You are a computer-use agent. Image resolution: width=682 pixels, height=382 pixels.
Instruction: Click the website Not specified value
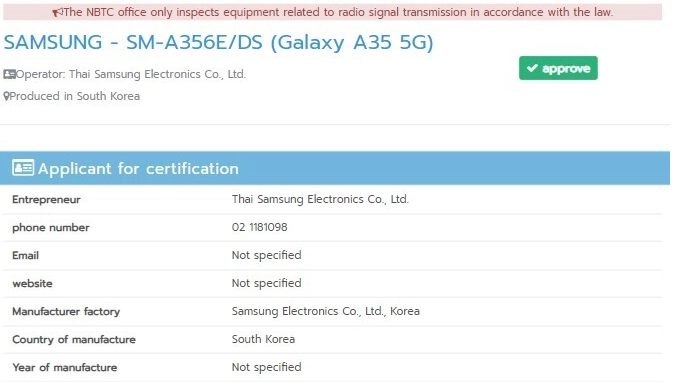pos(266,283)
